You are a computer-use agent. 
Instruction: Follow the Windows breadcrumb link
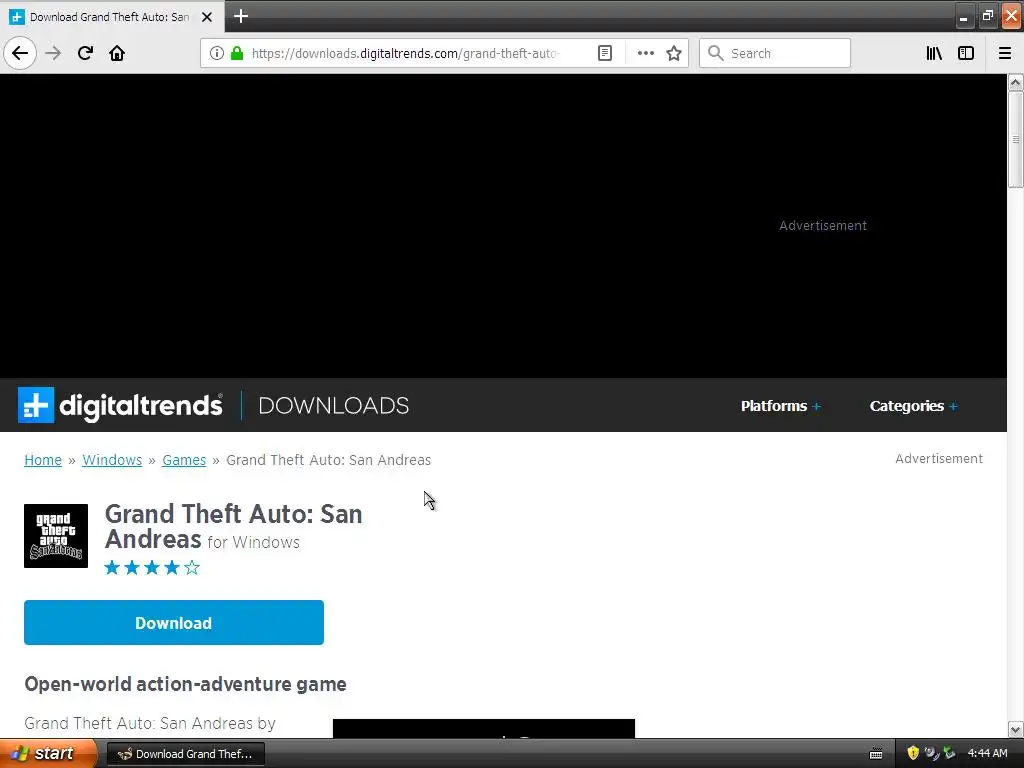pos(112,460)
